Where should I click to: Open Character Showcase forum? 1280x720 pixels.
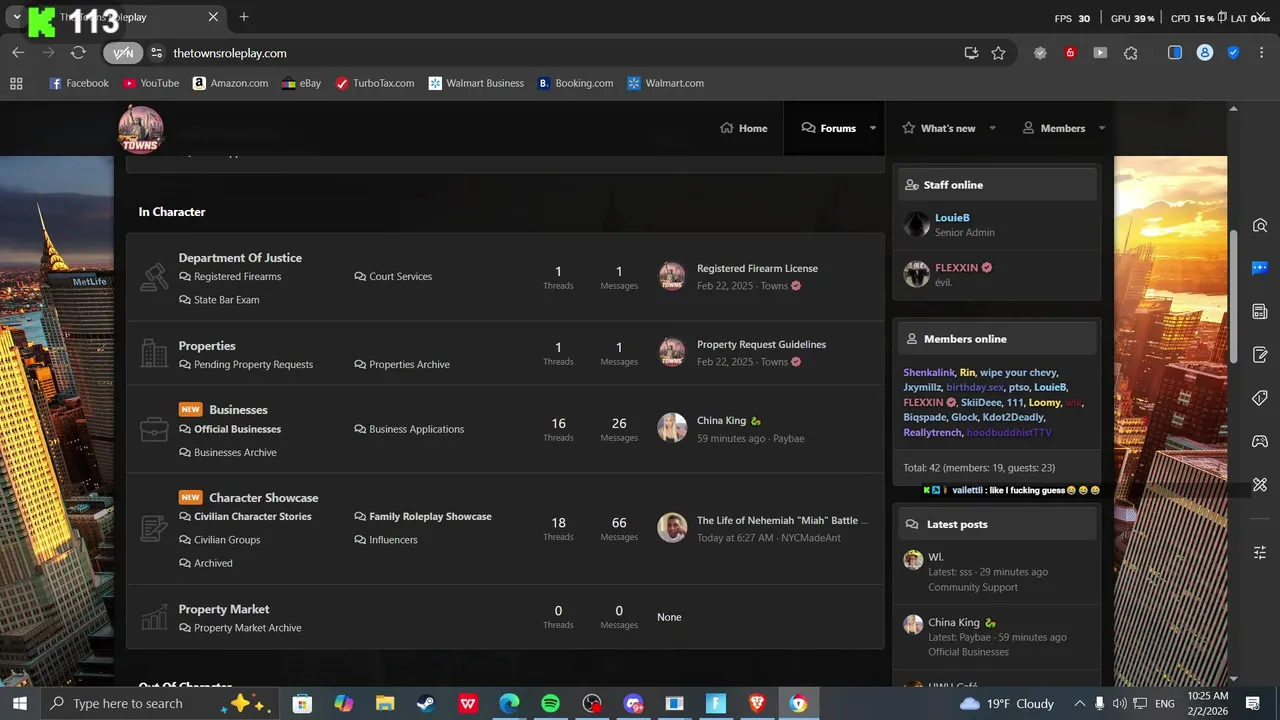pos(263,498)
